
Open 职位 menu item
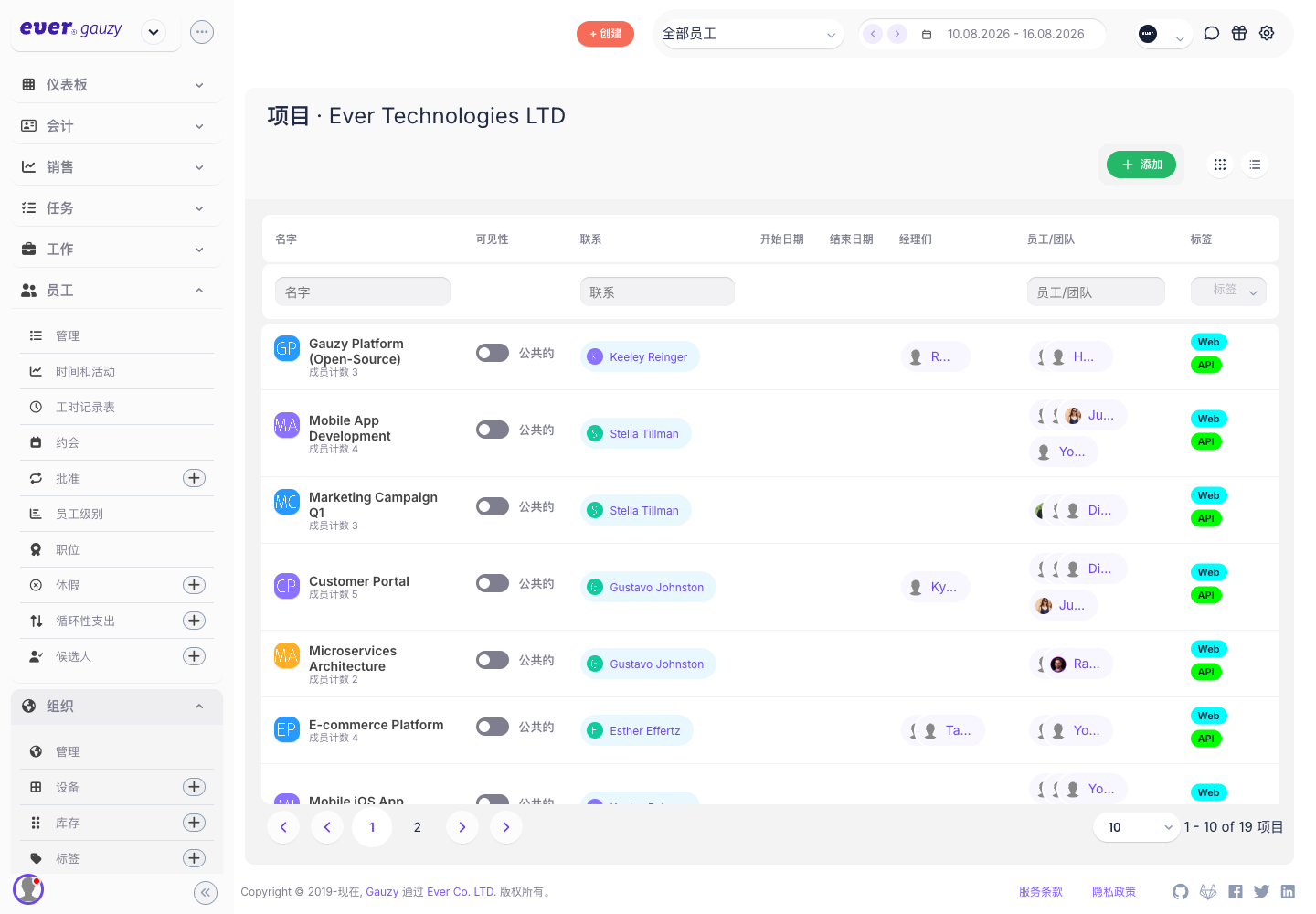[116, 549]
